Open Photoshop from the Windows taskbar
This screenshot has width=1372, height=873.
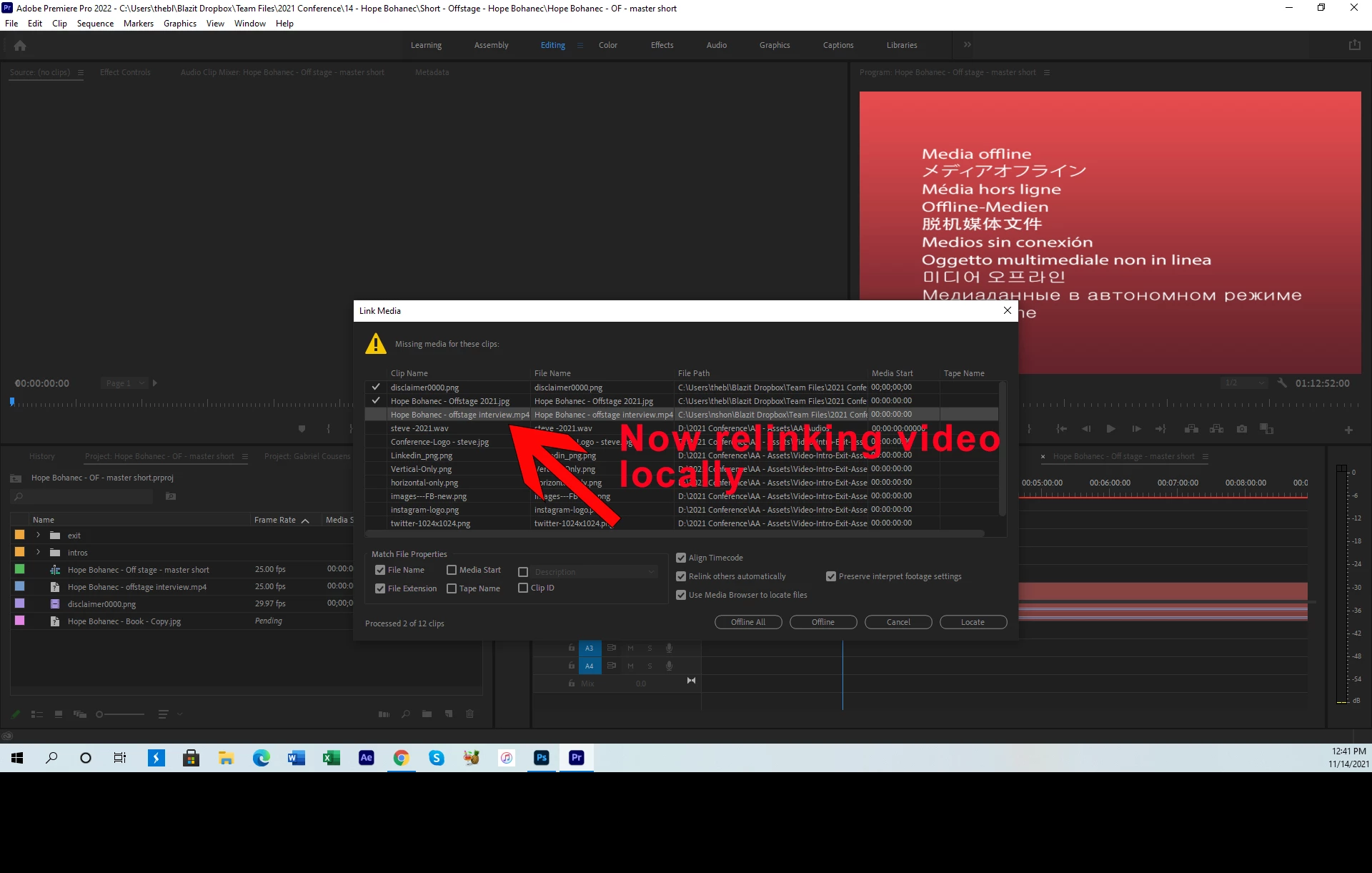pos(541,758)
